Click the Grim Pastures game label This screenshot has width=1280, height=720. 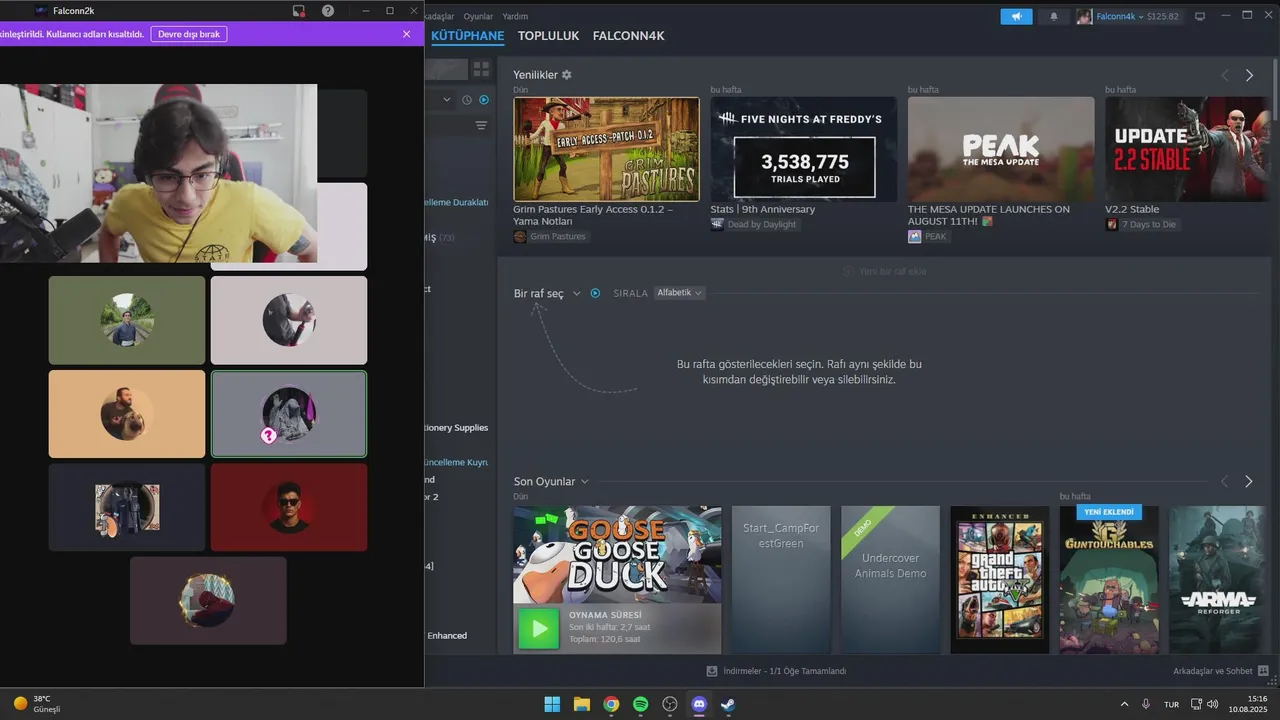coord(550,237)
